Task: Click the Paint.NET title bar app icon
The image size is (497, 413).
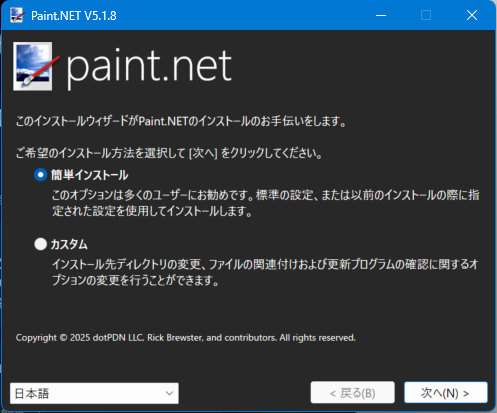Action: point(17,15)
